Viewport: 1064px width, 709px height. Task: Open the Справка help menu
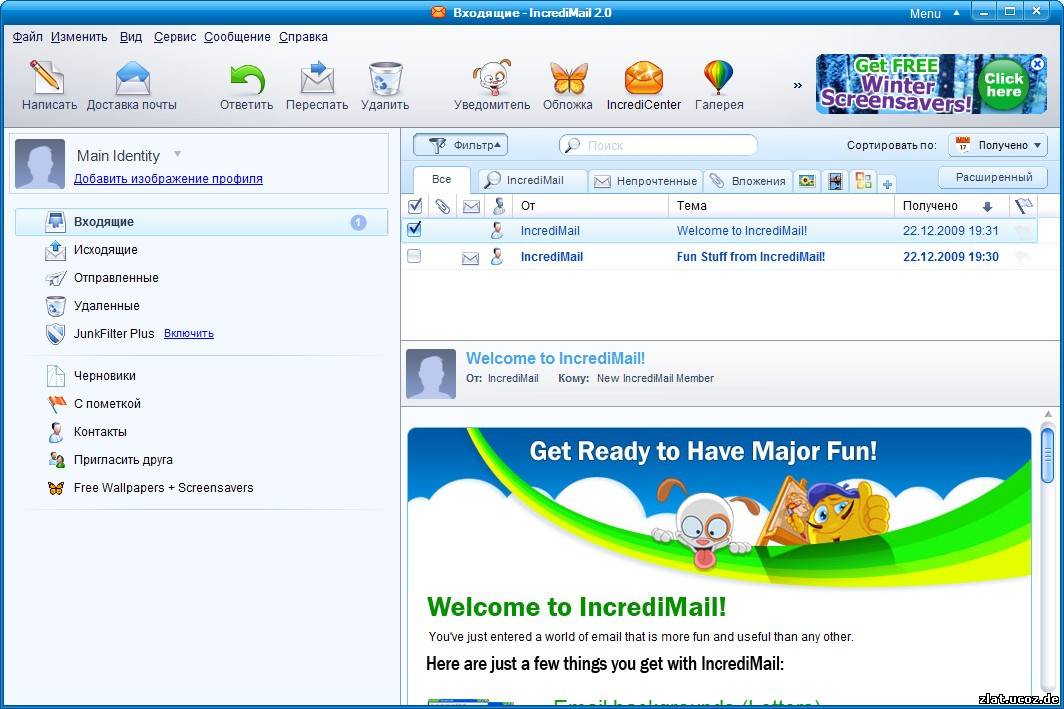click(x=303, y=37)
